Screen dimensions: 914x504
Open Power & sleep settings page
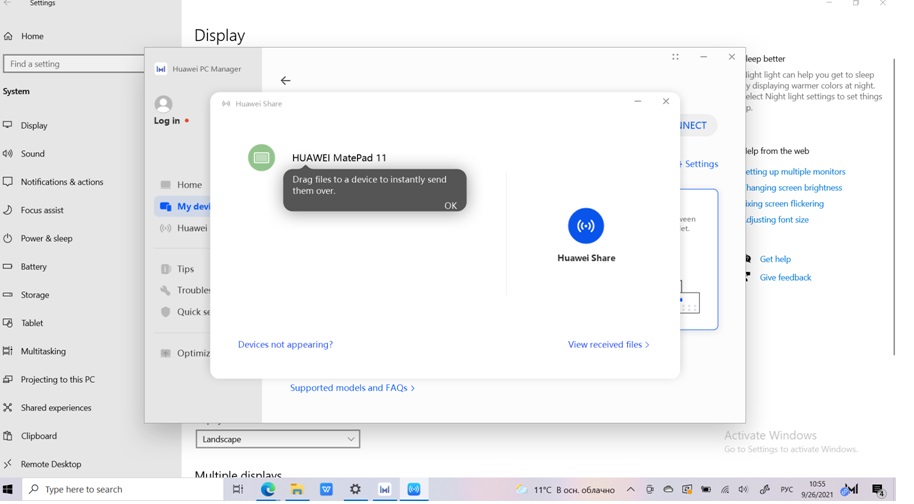46,239
